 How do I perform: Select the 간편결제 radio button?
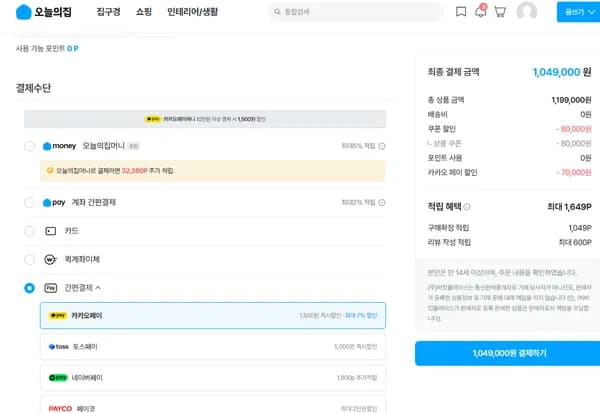point(29,288)
